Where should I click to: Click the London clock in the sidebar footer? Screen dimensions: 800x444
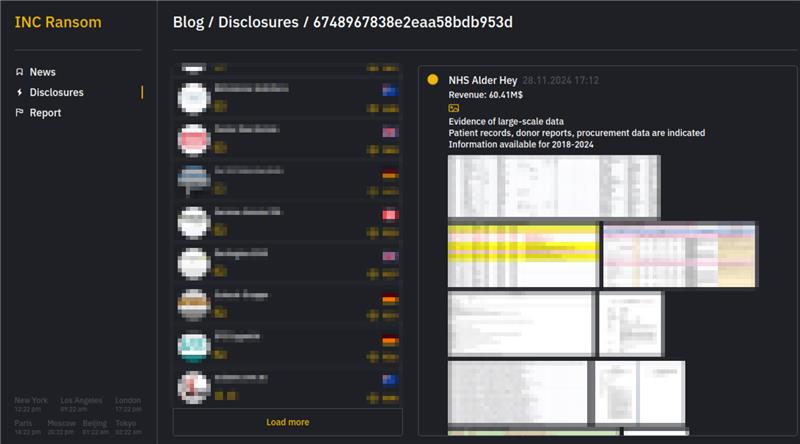coord(128,405)
